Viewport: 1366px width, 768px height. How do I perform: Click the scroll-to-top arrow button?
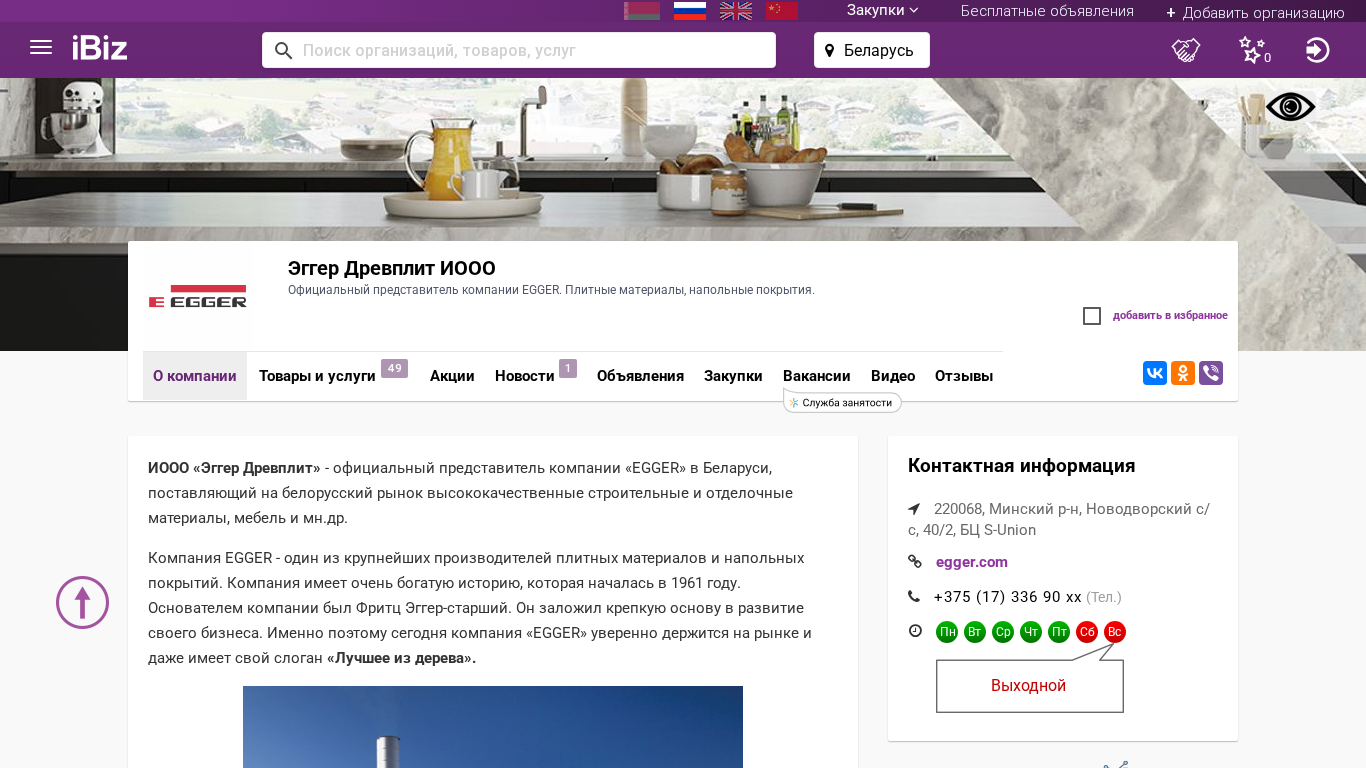click(82, 602)
